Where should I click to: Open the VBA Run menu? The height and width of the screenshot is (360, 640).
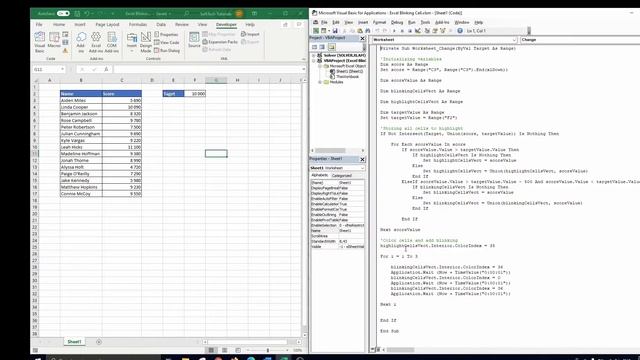tap(412, 22)
